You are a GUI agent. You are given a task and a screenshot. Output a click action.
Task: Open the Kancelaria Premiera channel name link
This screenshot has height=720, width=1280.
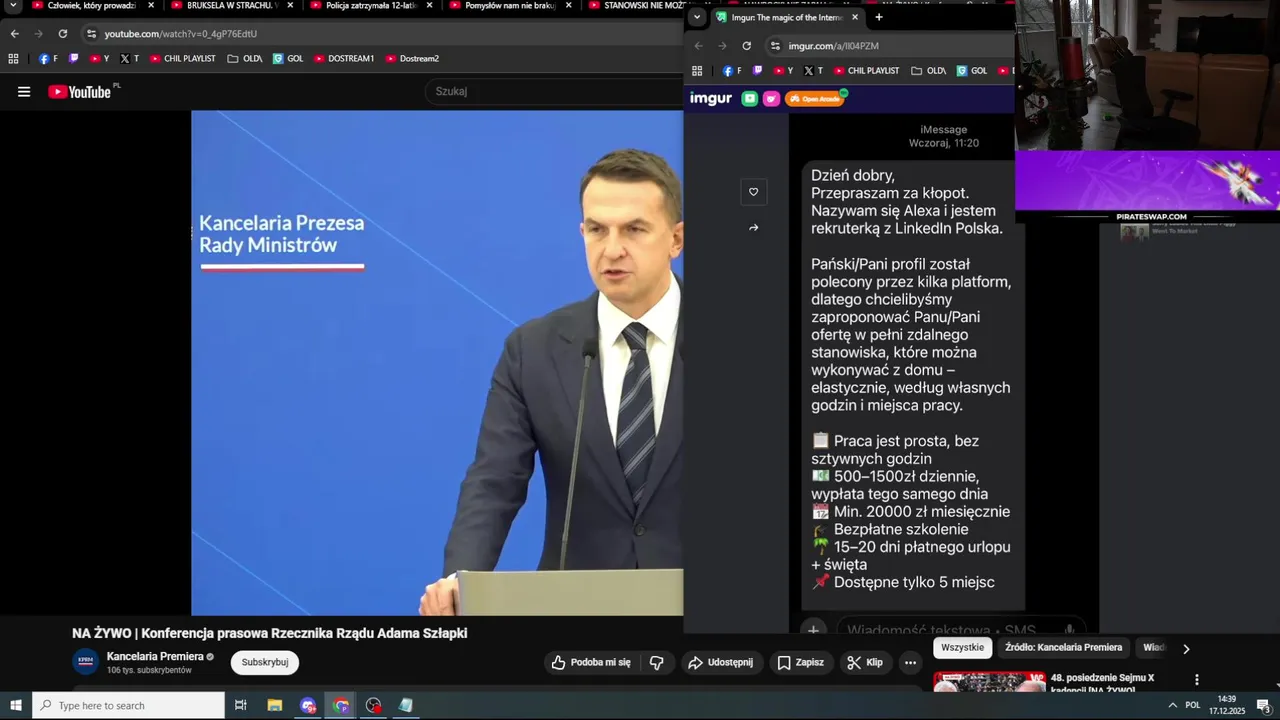(155, 656)
